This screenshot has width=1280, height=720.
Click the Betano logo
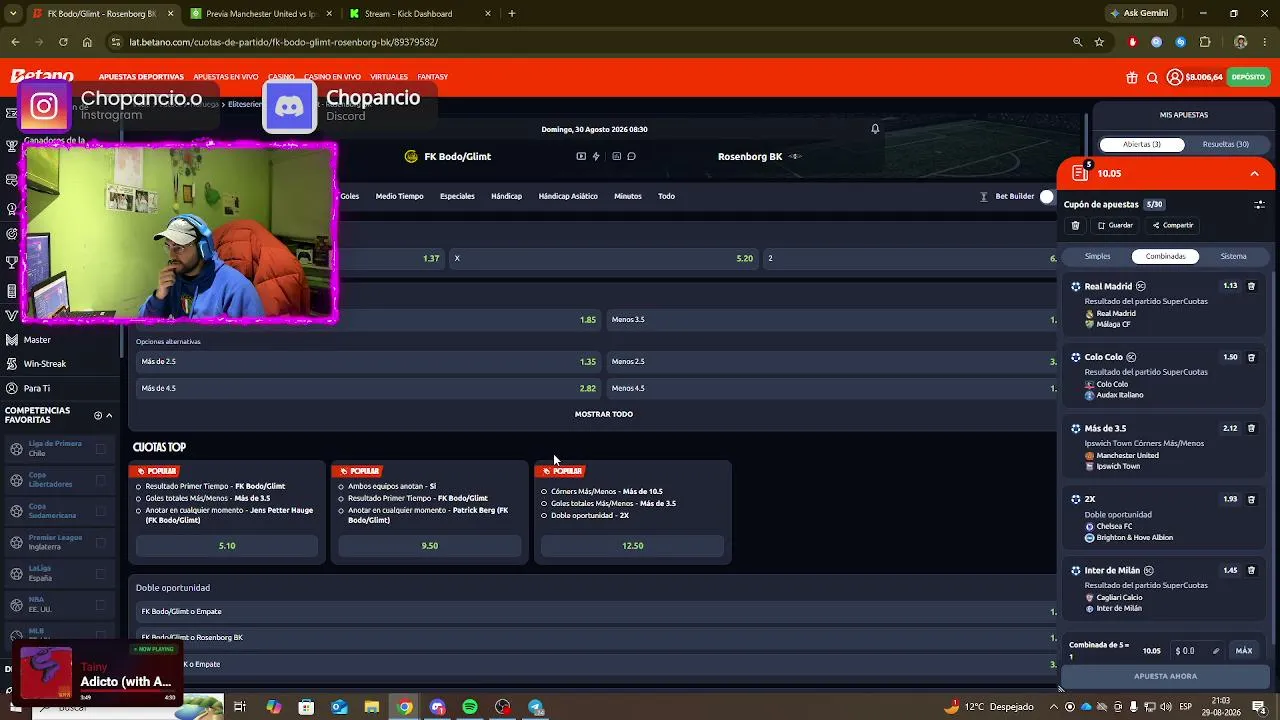coord(42,76)
